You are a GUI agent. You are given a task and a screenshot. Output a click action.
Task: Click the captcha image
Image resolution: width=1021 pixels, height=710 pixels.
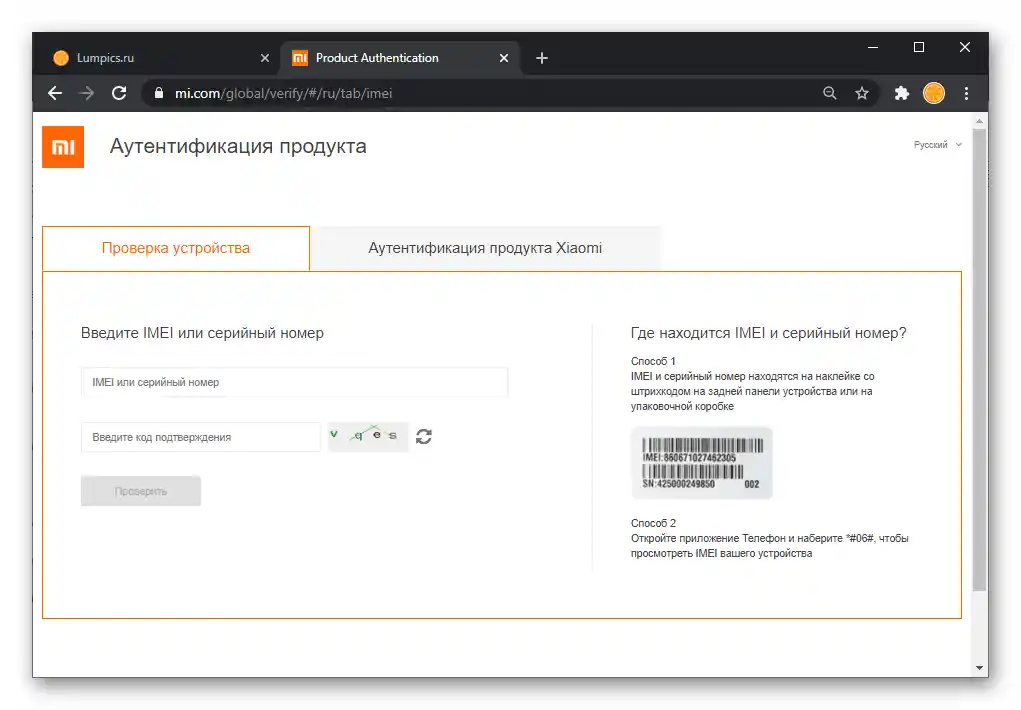coord(368,436)
